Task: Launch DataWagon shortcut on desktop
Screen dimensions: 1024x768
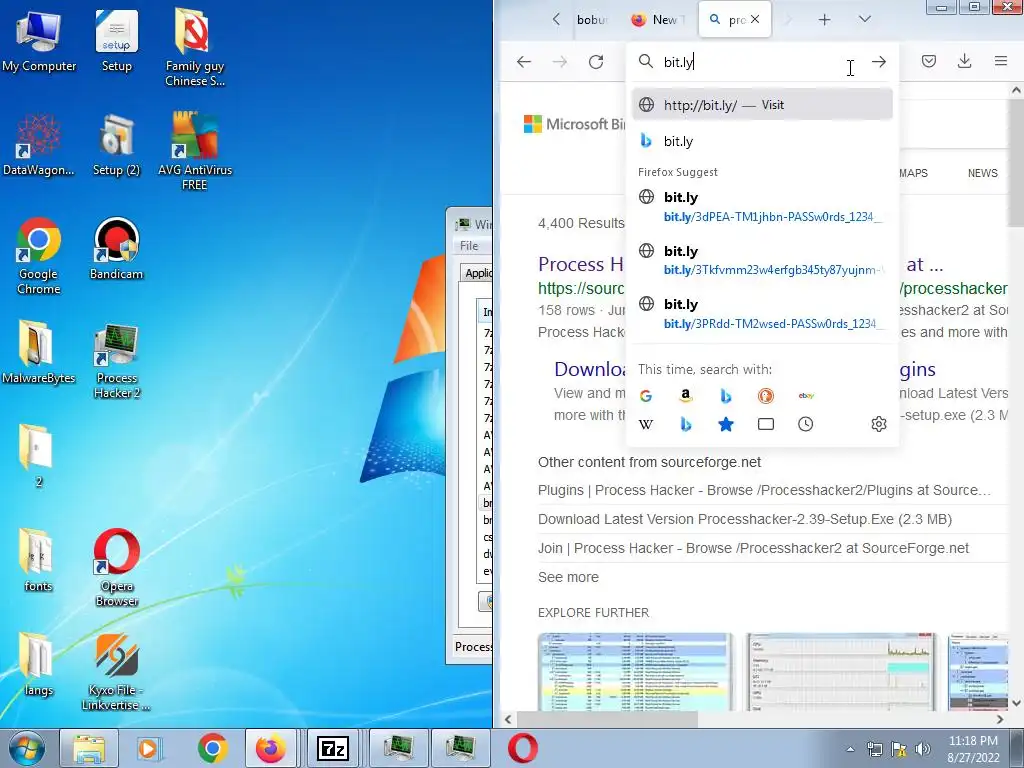Action: (39, 145)
